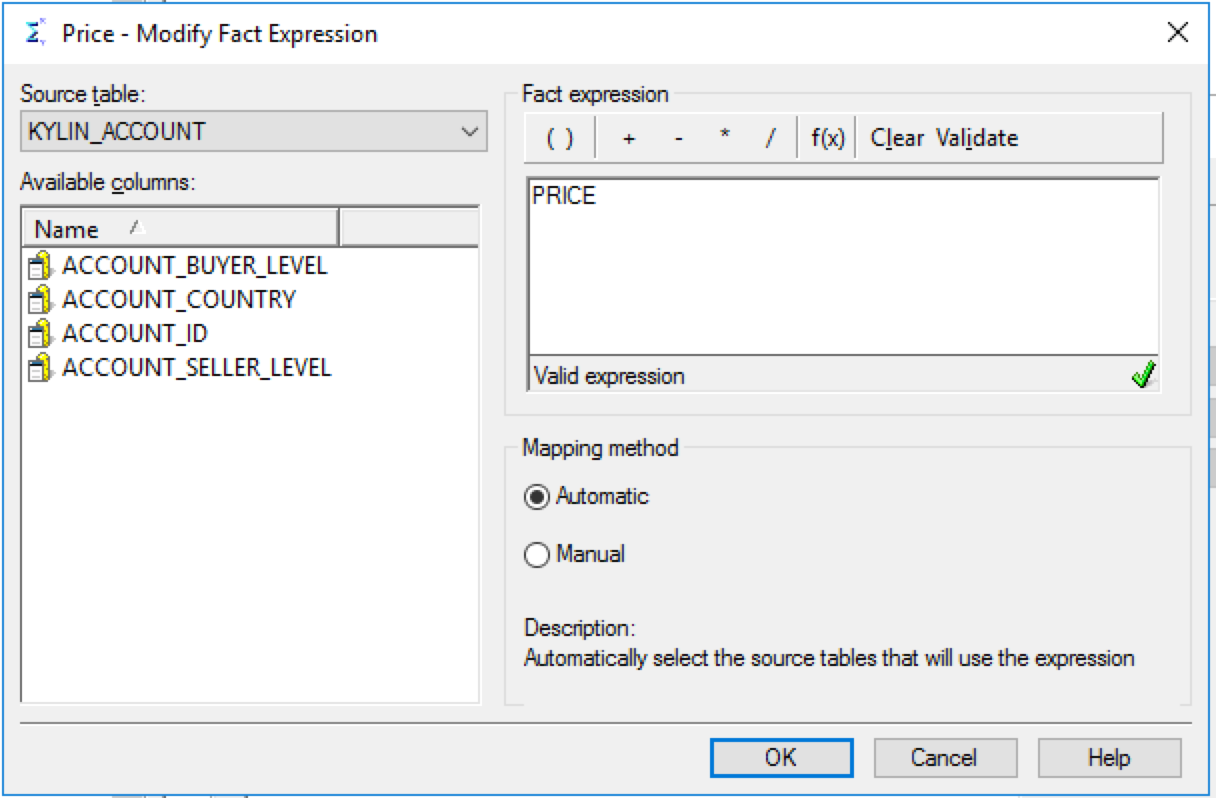This screenshot has width=1216, height=798.
Task: Open the Source table dropdown
Action: (468, 132)
